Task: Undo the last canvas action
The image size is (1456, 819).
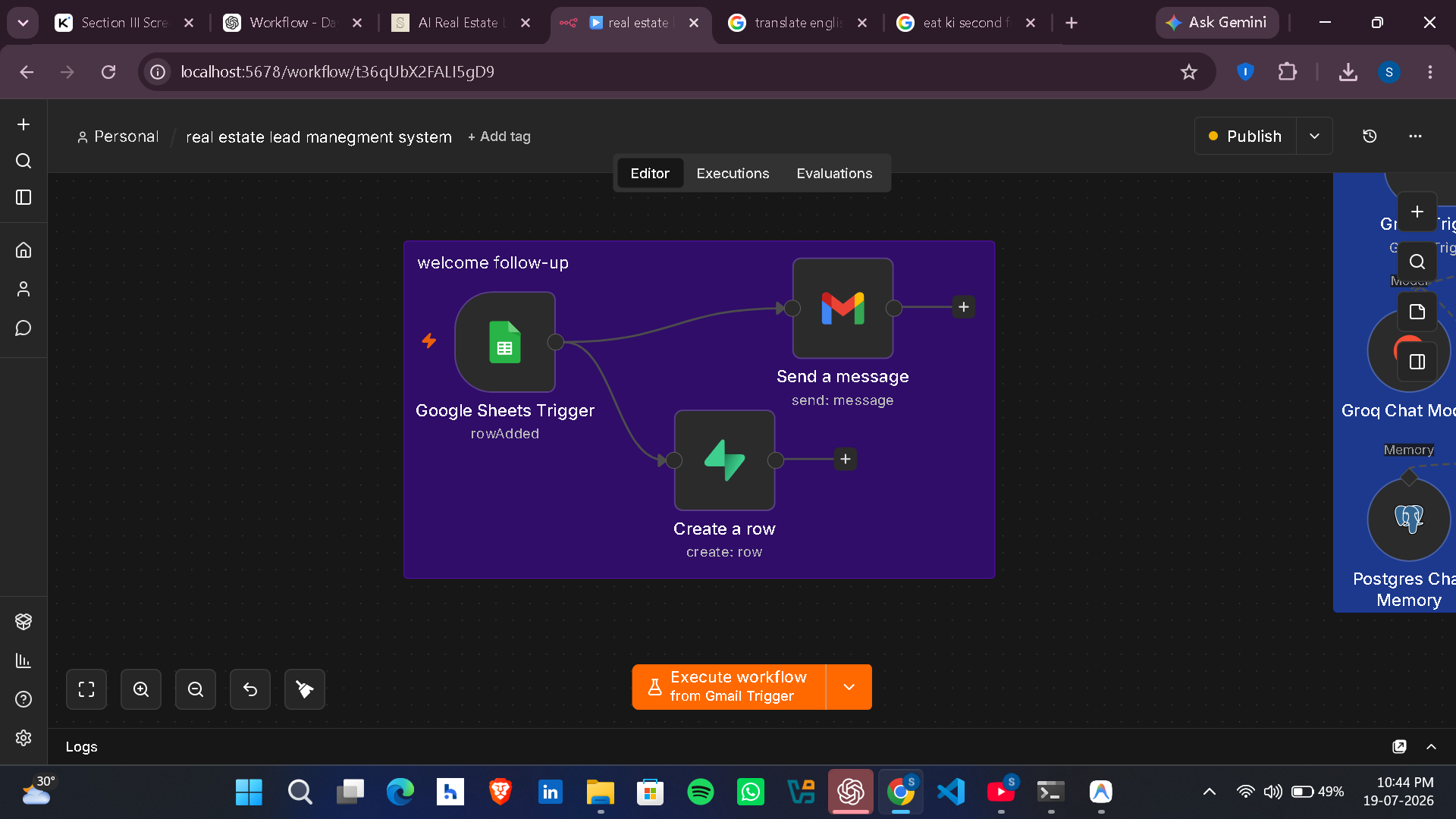Action: [250, 689]
